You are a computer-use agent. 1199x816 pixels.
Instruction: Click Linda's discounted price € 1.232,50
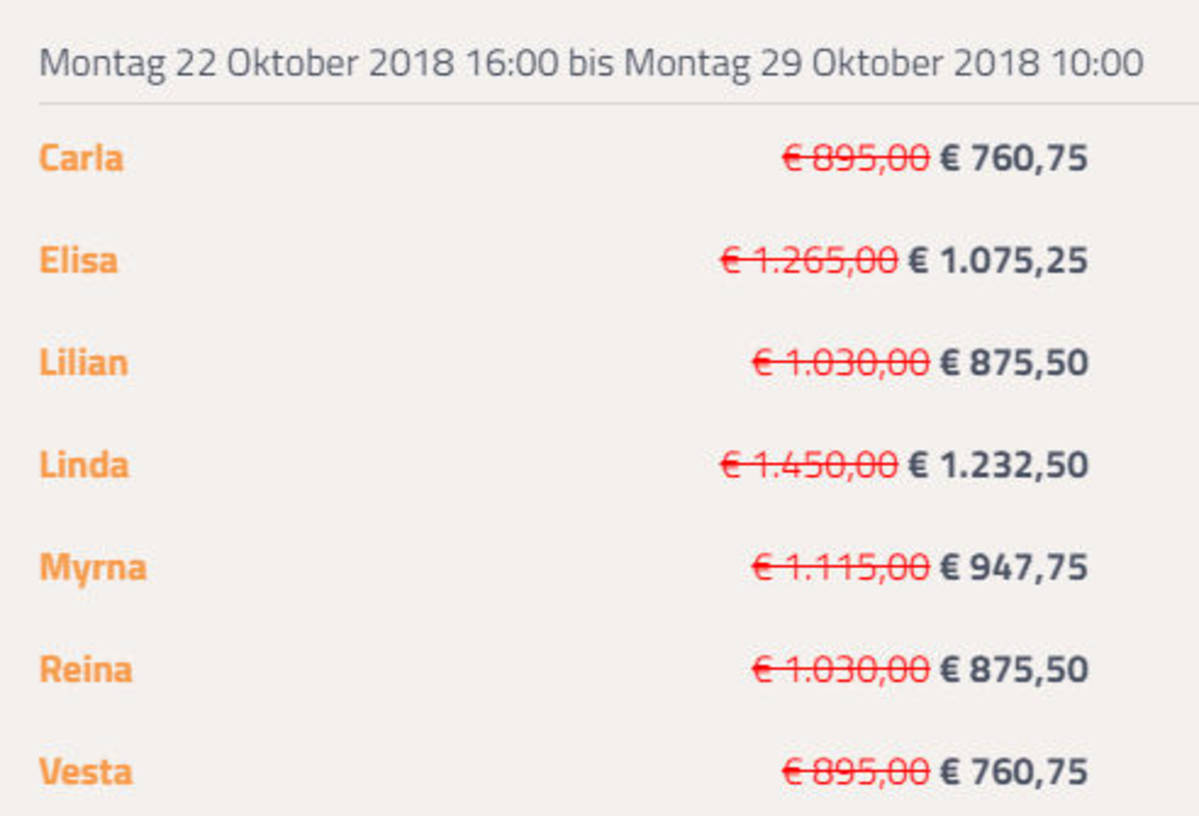[x=997, y=465]
